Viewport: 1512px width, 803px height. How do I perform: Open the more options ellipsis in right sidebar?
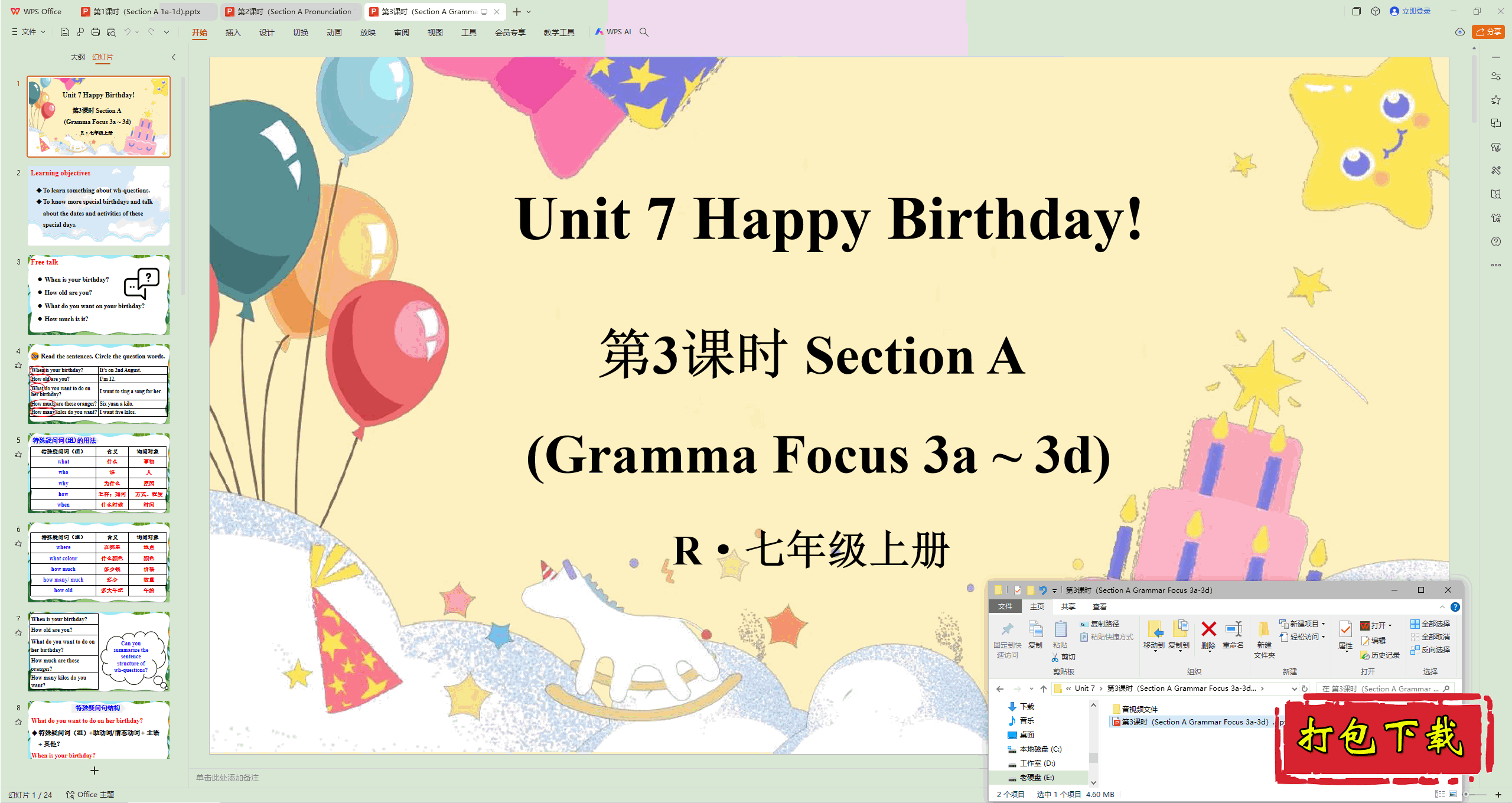coord(1496,265)
